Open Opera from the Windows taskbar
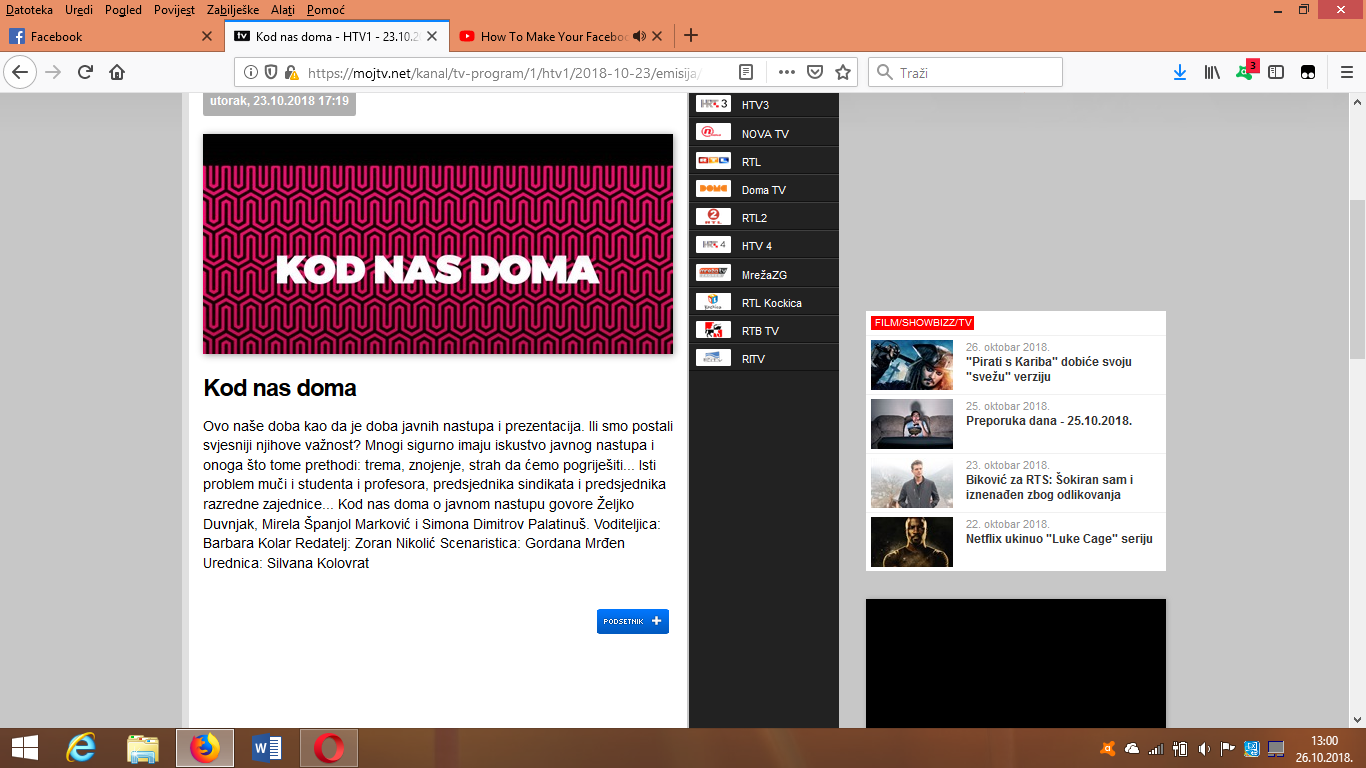 [x=329, y=748]
